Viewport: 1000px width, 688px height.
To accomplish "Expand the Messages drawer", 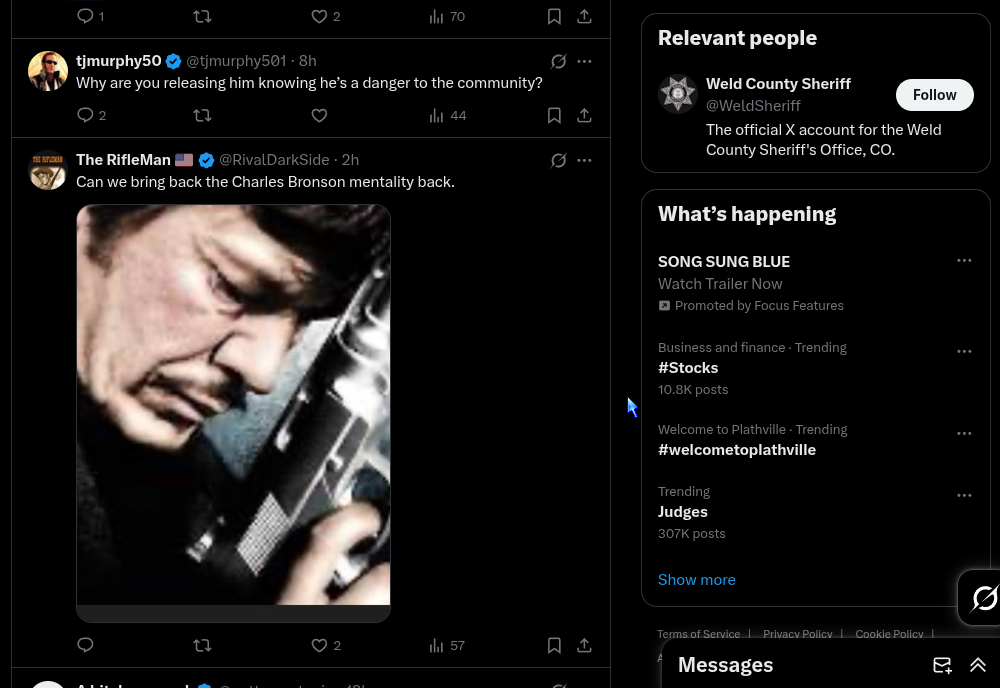I will pos(978,665).
